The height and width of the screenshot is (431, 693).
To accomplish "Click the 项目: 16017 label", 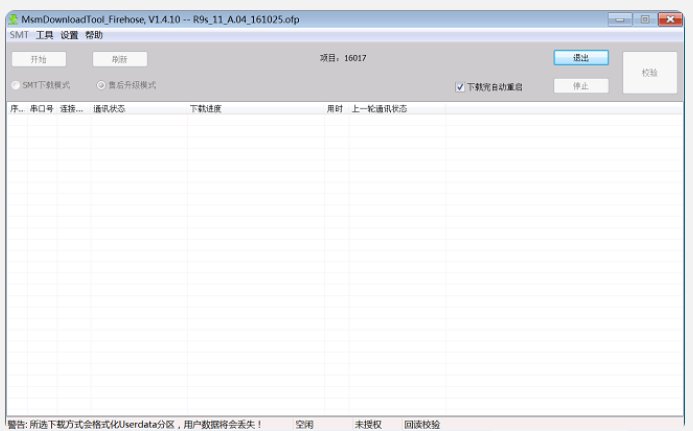I will click(343, 58).
